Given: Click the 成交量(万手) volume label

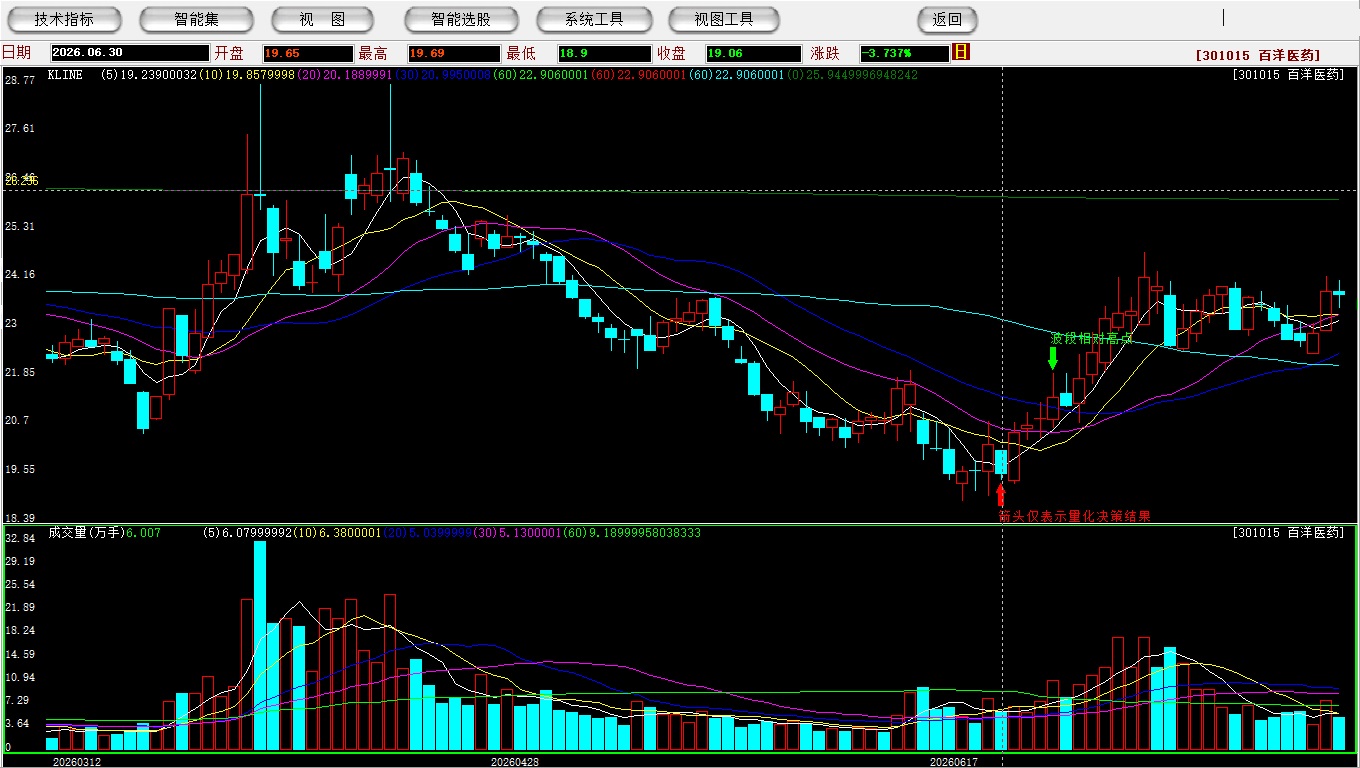Looking at the screenshot, I should pyautogui.click(x=85, y=533).
